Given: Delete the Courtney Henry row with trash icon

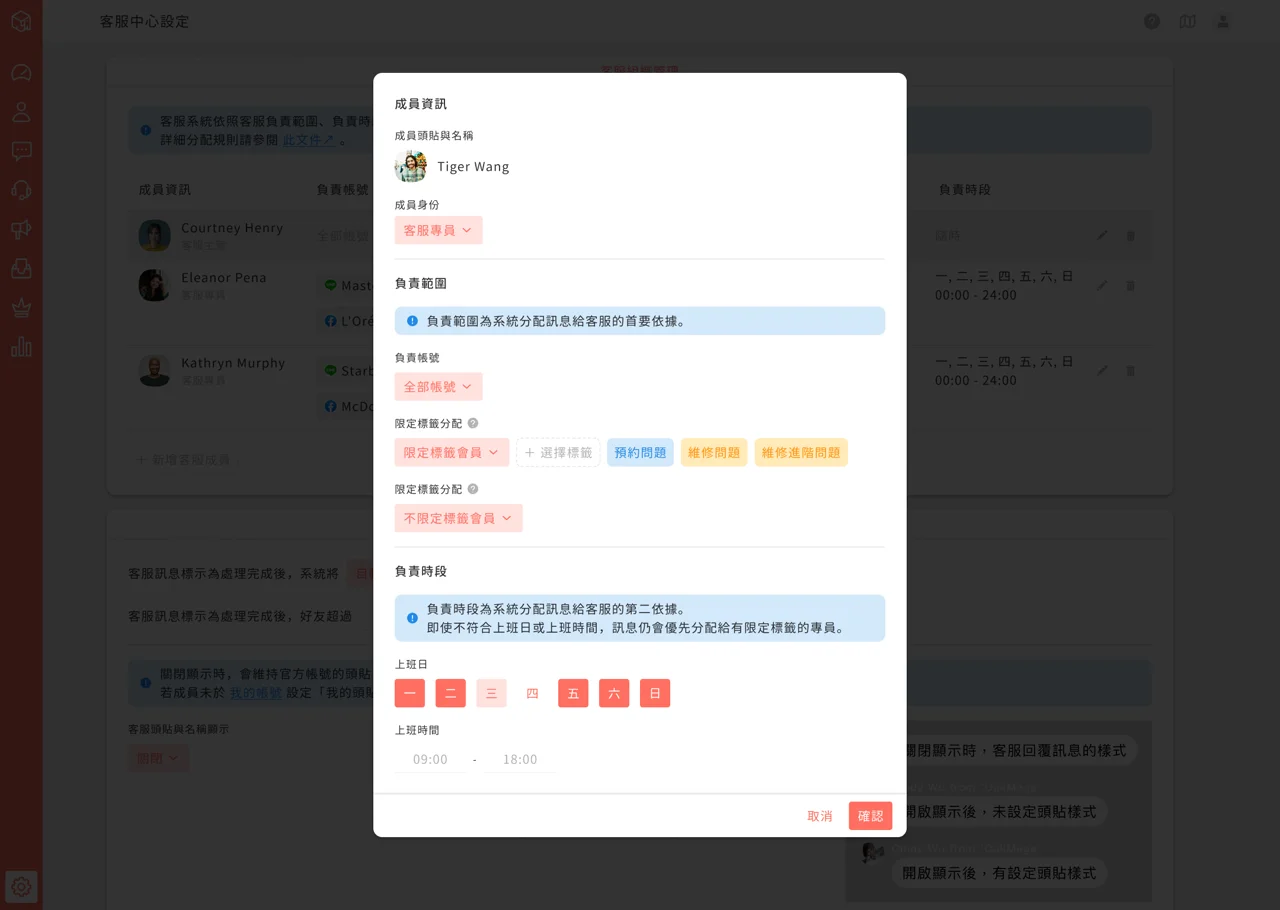Looking at the screenshot, I should coord(1130,235).
